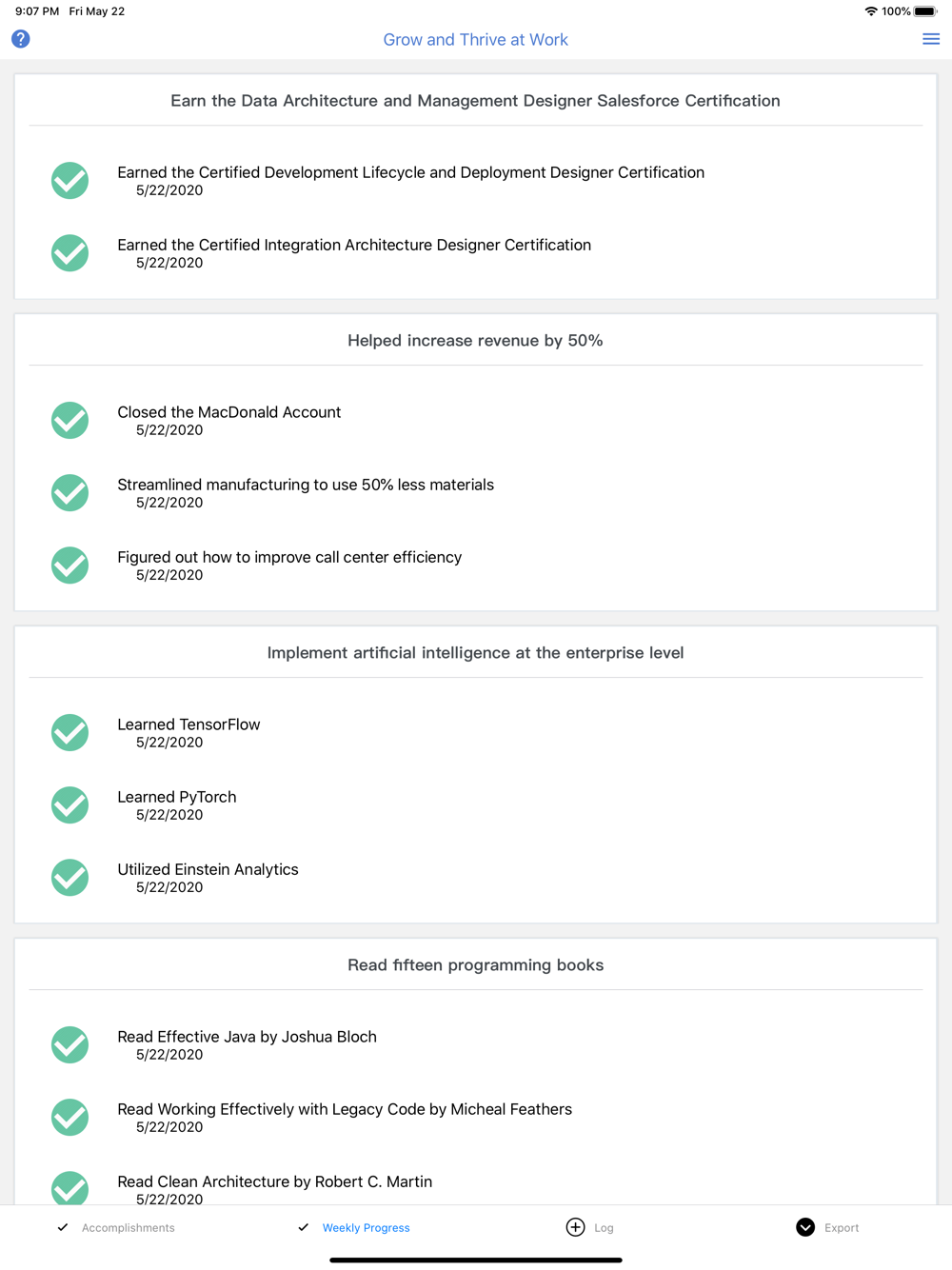Select the Grow and Thrive at Work title
Image resolution: width=952 pixels, height=1270 pixels.
[475, 40]
